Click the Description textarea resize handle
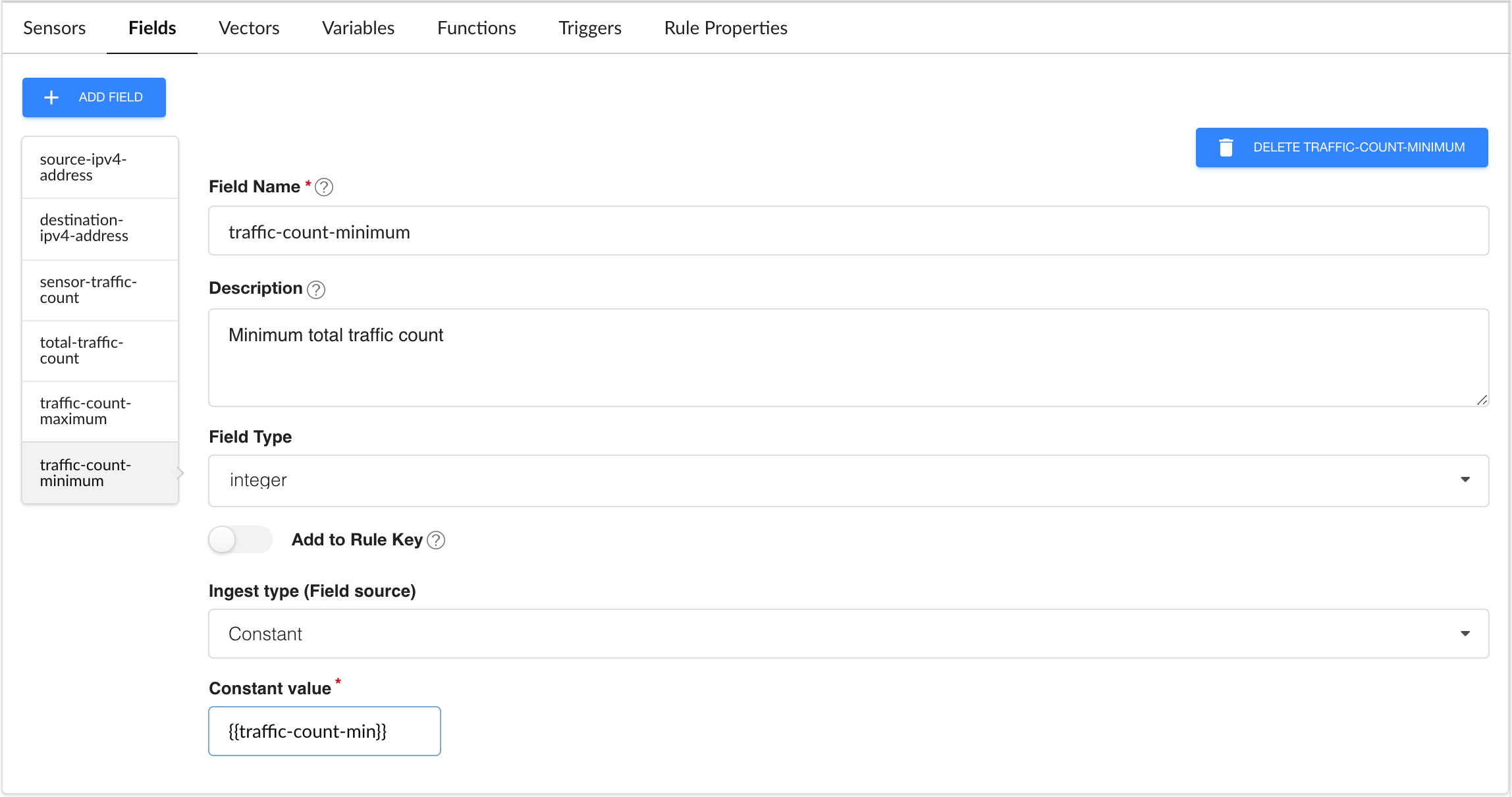The width and height of the screenshot is (1512, 797). [x=1482, y=400]
